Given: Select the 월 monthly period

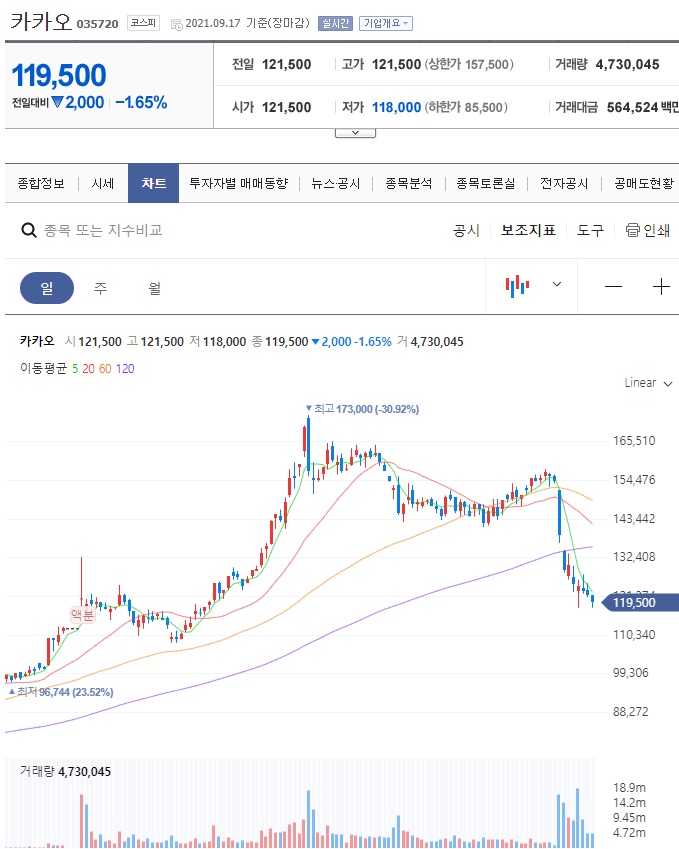Looking at the screenshot, I should [155, 288].
